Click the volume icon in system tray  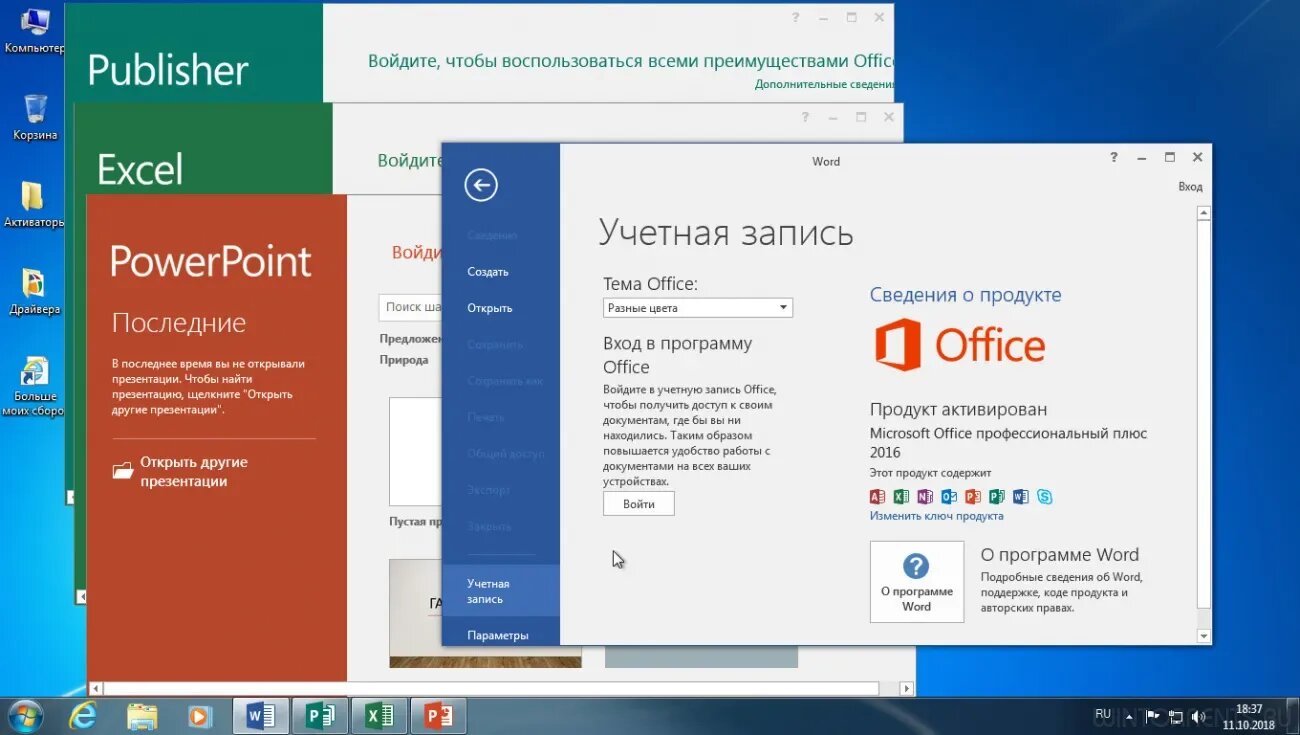pyautogui.click(x=1198, y=716)
